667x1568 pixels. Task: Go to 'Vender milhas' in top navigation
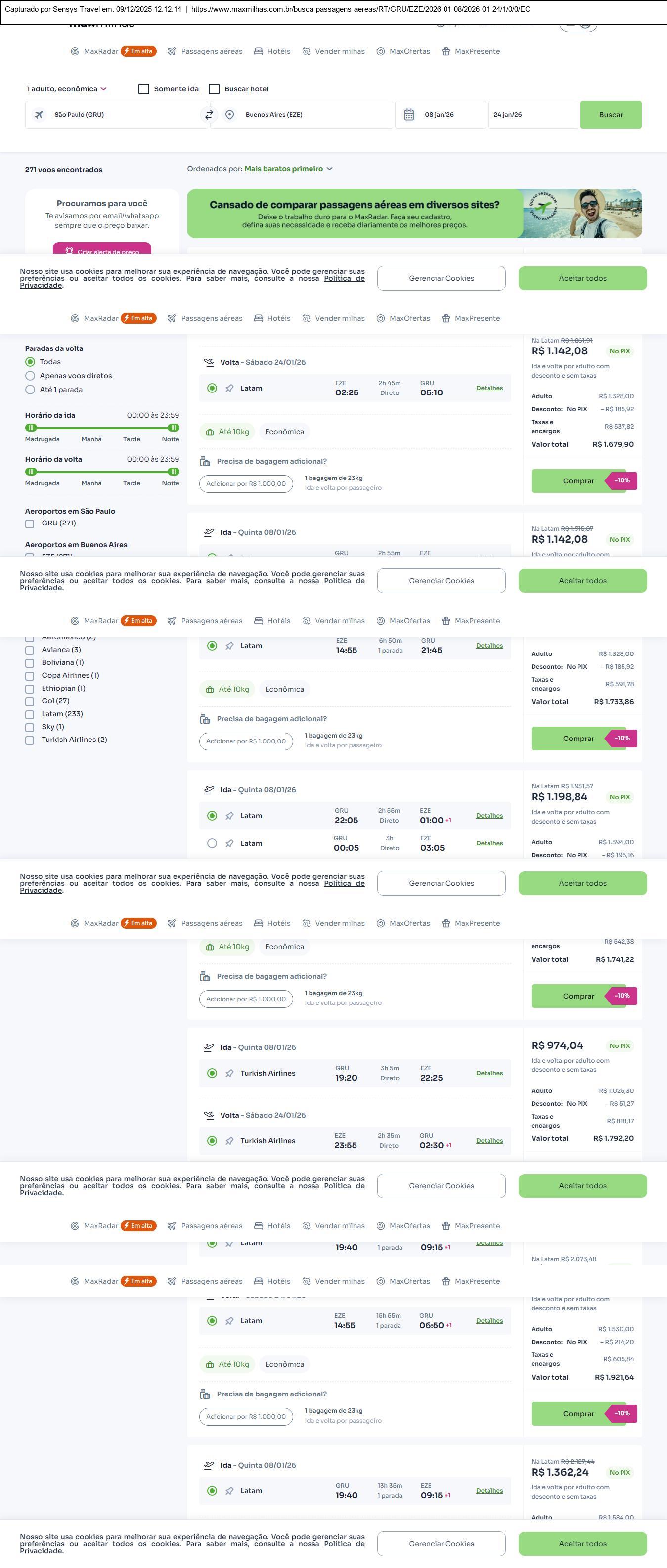click(340, 52)
